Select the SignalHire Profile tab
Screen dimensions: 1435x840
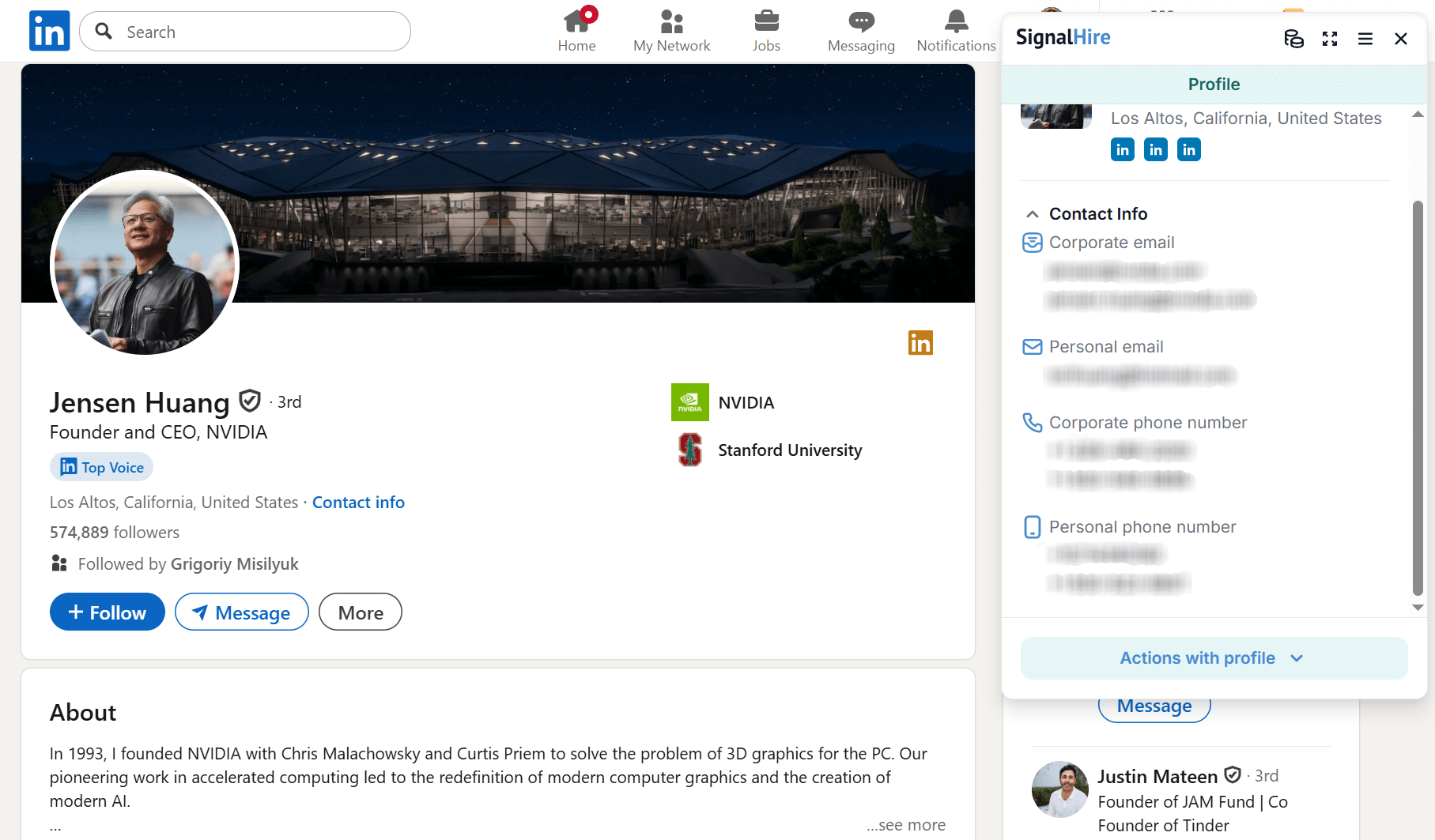point(1214,85)
